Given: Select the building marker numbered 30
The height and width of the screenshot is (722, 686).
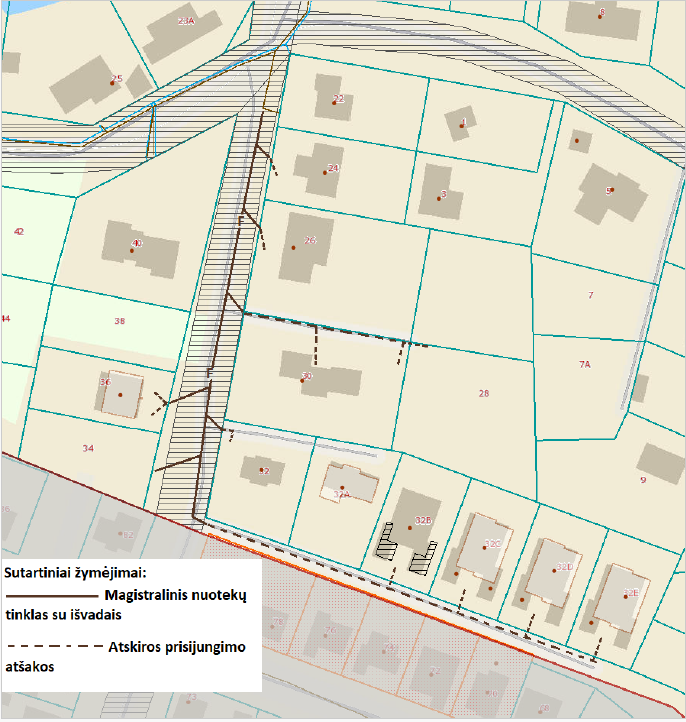Looking at the screenshot, I should [x=301, y=377].
